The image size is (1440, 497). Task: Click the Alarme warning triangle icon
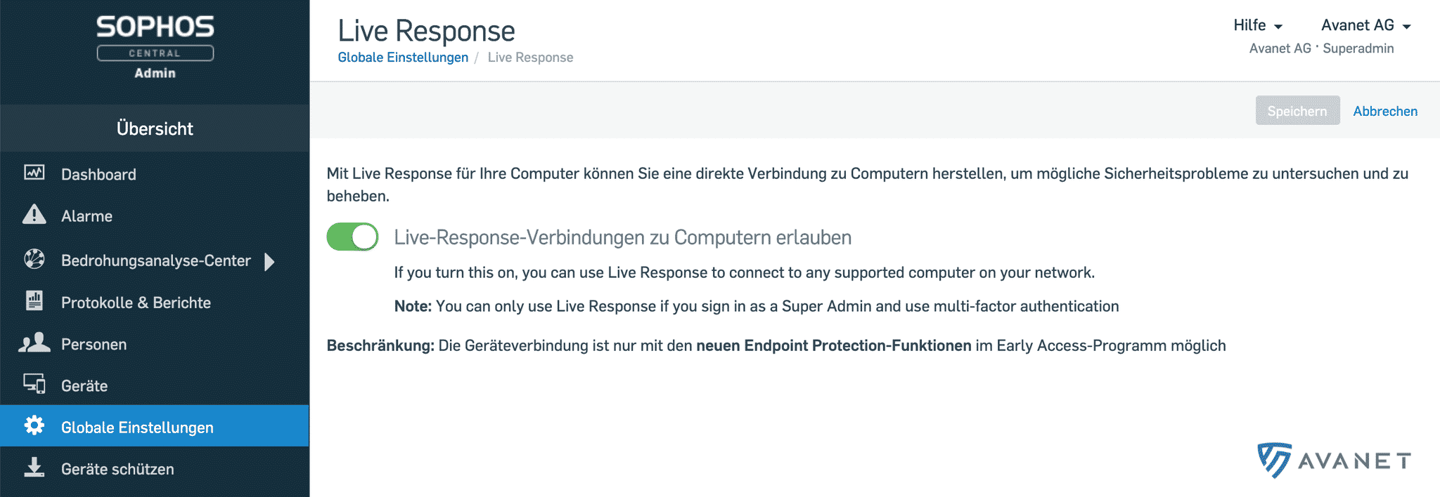34,215
